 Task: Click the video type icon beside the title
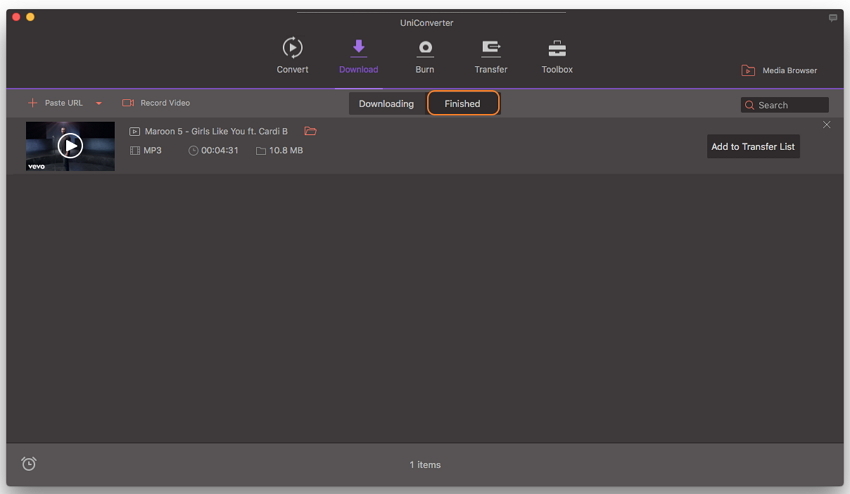(134, 131)
